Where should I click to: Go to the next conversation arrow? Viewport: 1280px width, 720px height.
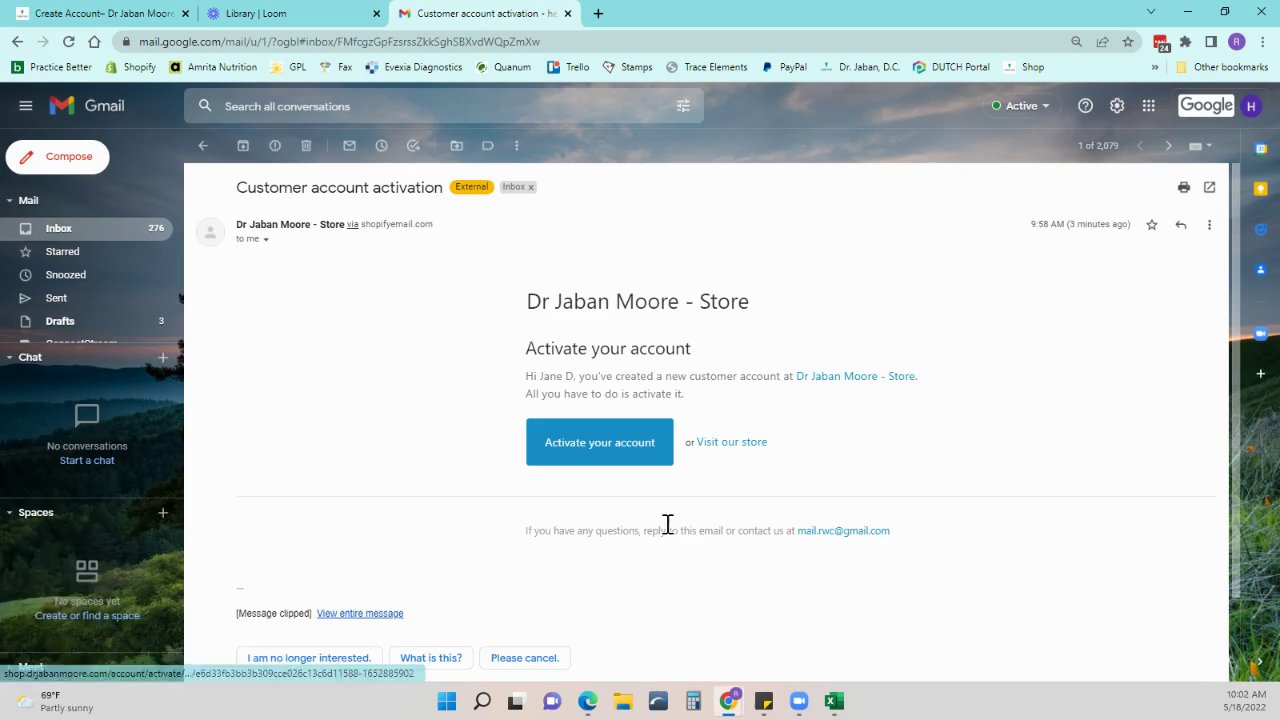coord(1168,146)
